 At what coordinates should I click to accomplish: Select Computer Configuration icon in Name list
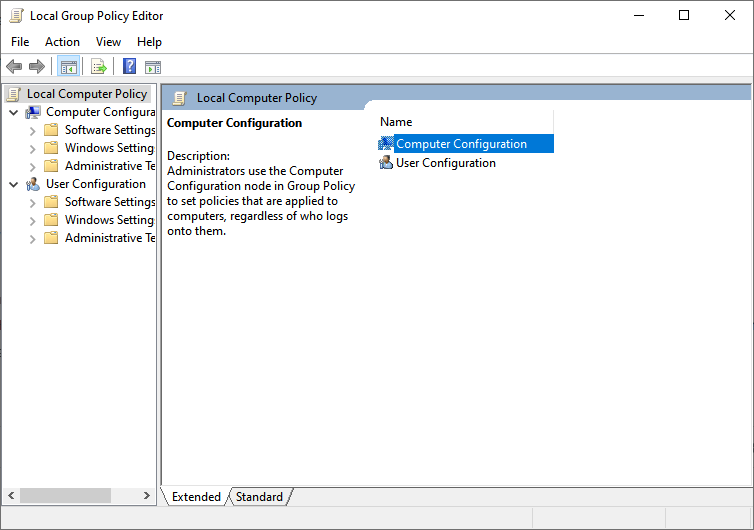[x=386, y=143]
